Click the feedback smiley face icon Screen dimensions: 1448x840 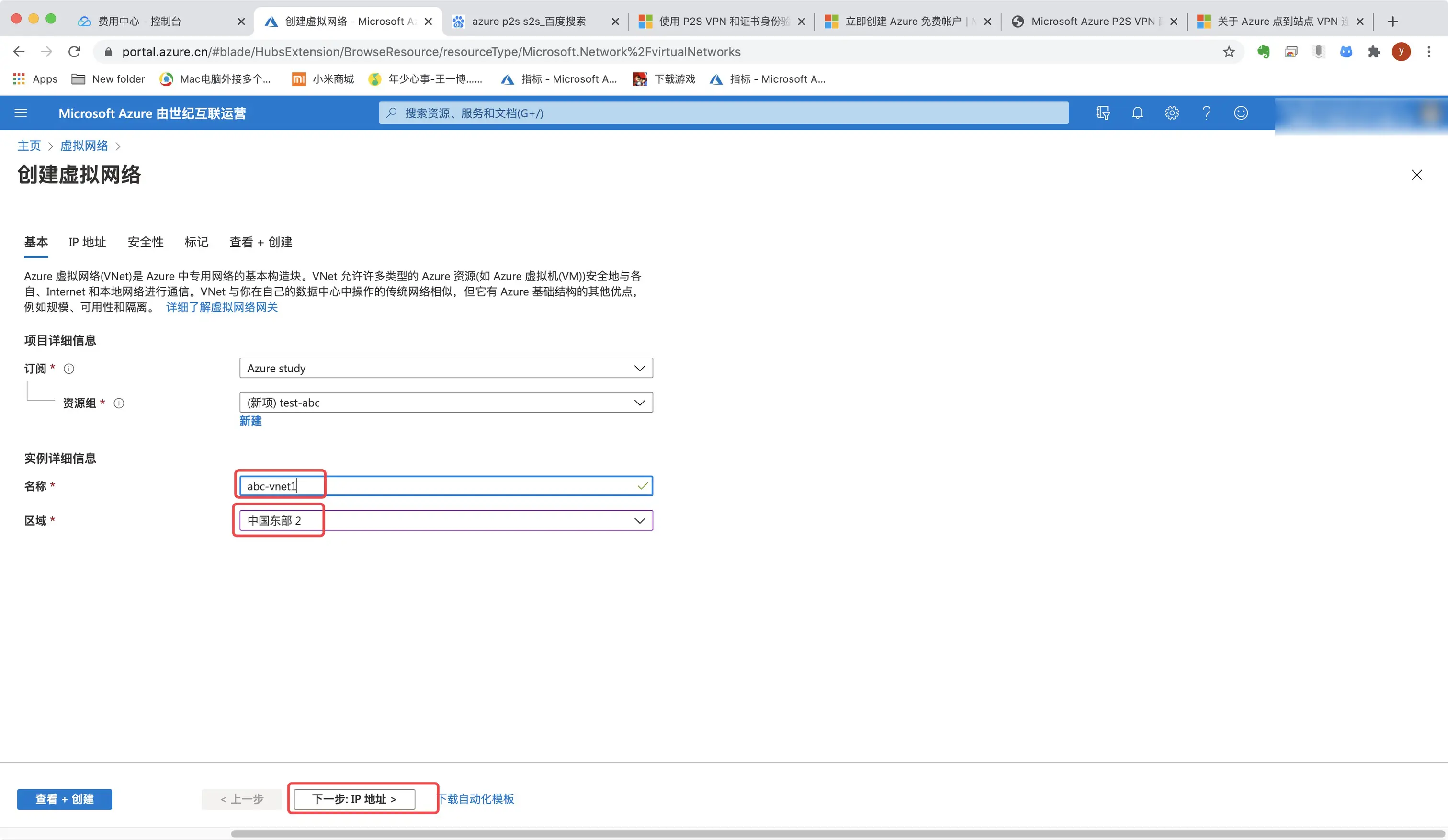pos(1241,113)
